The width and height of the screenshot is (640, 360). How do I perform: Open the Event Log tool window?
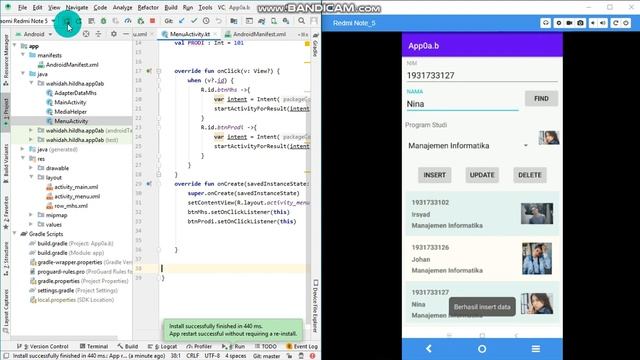tap(302, 346)
